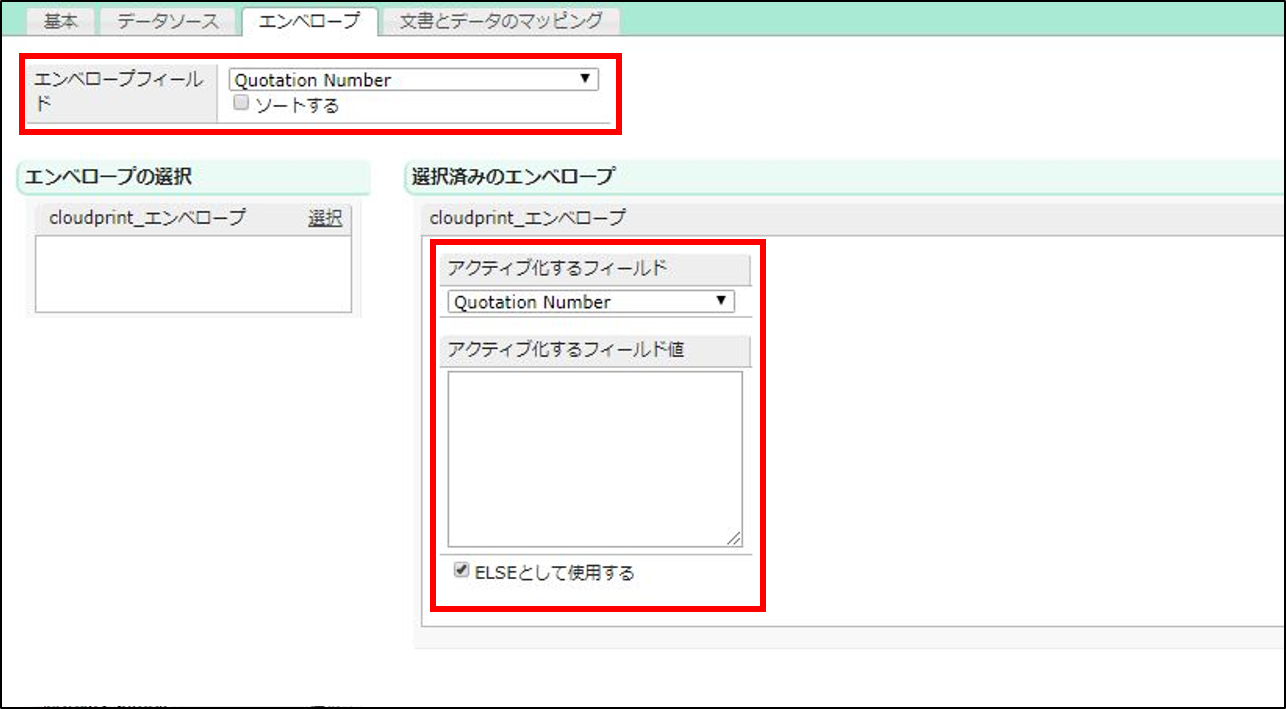This screenshot has height=709, width=1286.
Task: Click the アクティブ化するフィールド値 heading
Action: [x=566, y=349]
